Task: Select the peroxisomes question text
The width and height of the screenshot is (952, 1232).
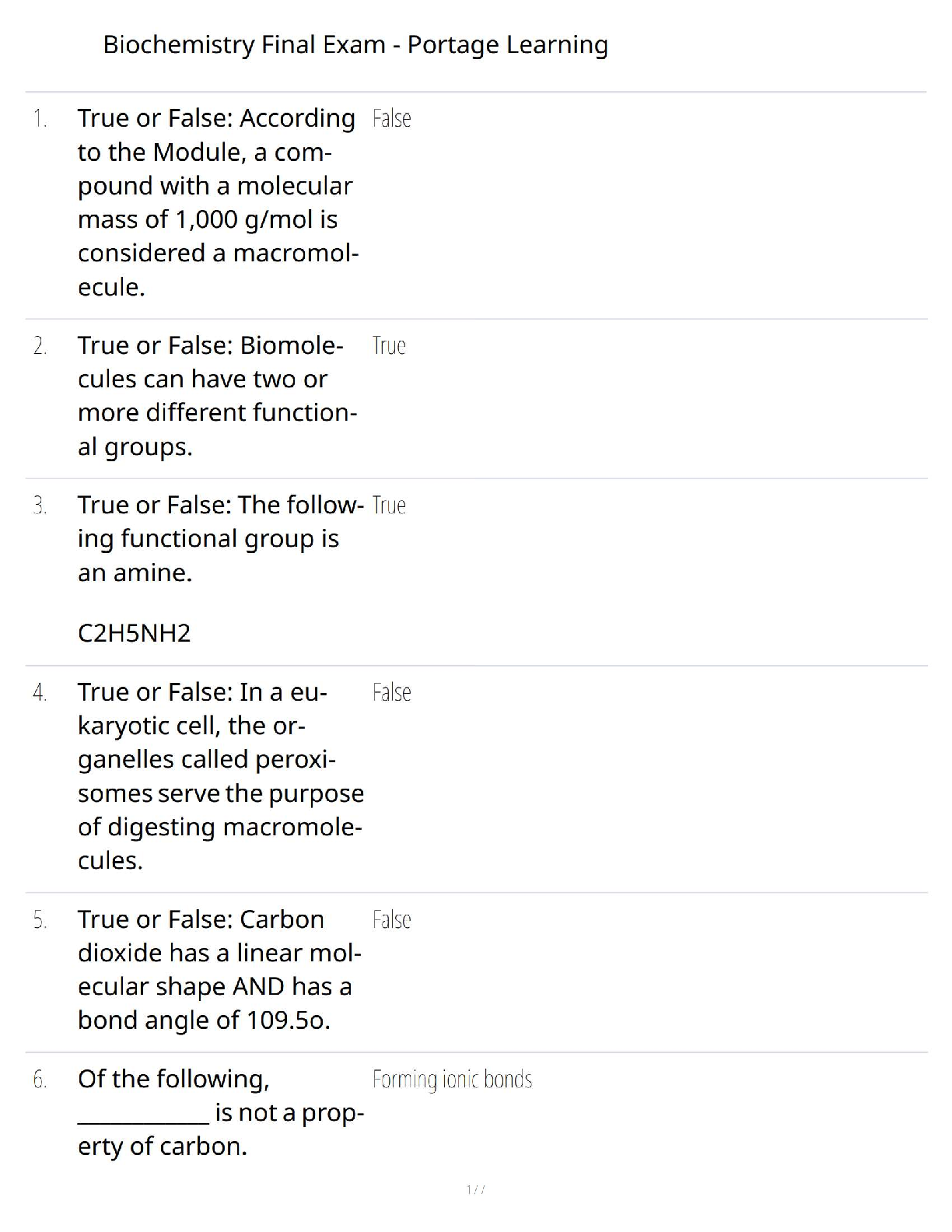Action: pyautogui.click(x=221, y=776)
